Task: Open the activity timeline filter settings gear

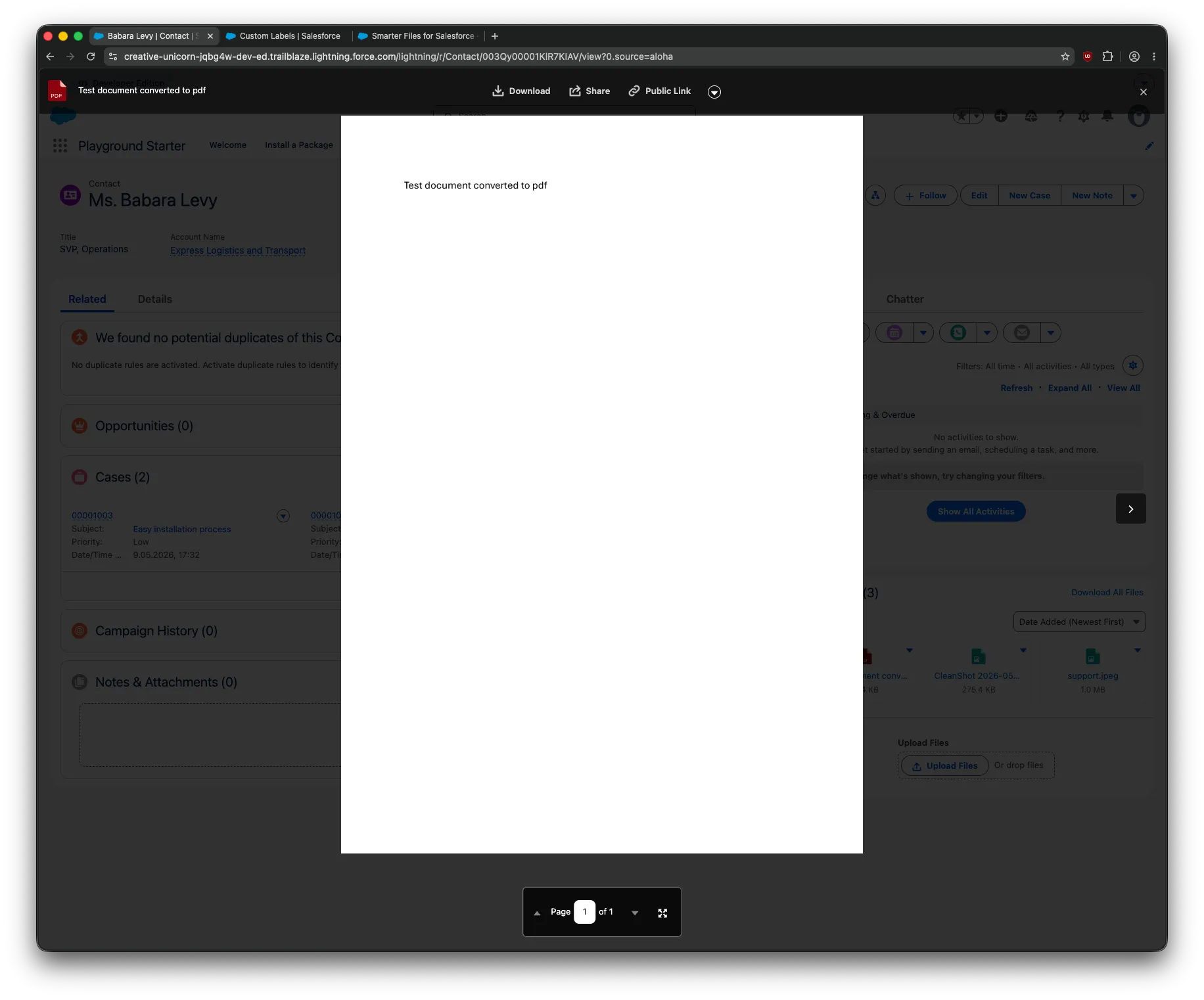Action: click(1133, 365)
